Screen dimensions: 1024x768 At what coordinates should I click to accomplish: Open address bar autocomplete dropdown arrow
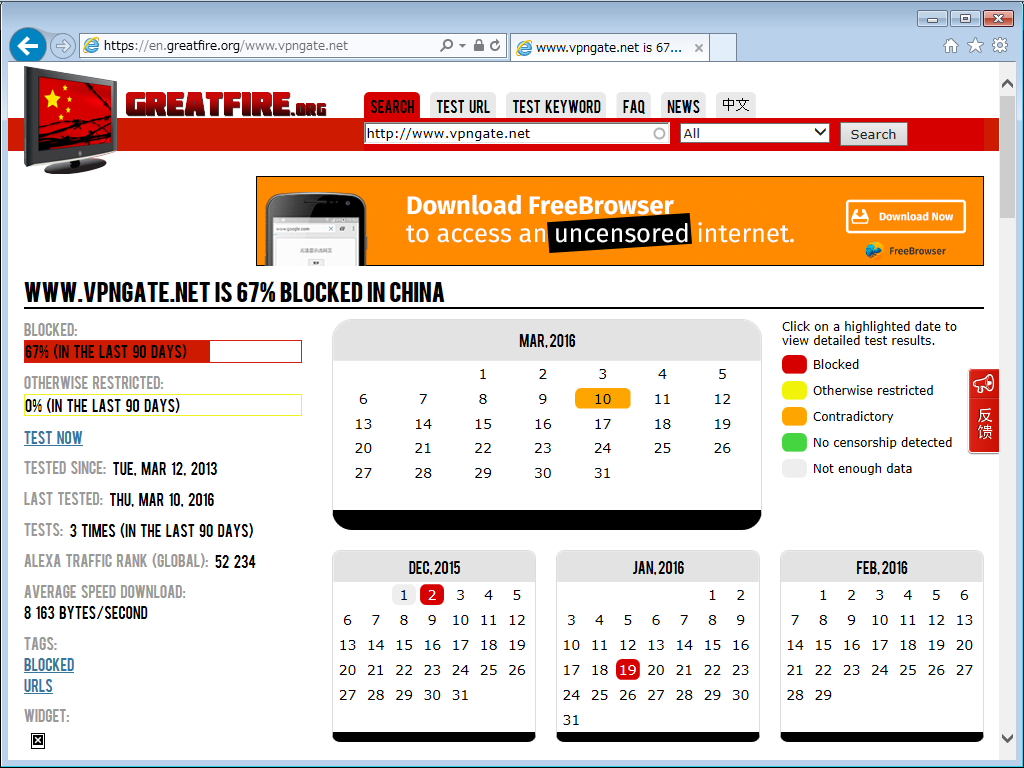click(x=462, y=45)
